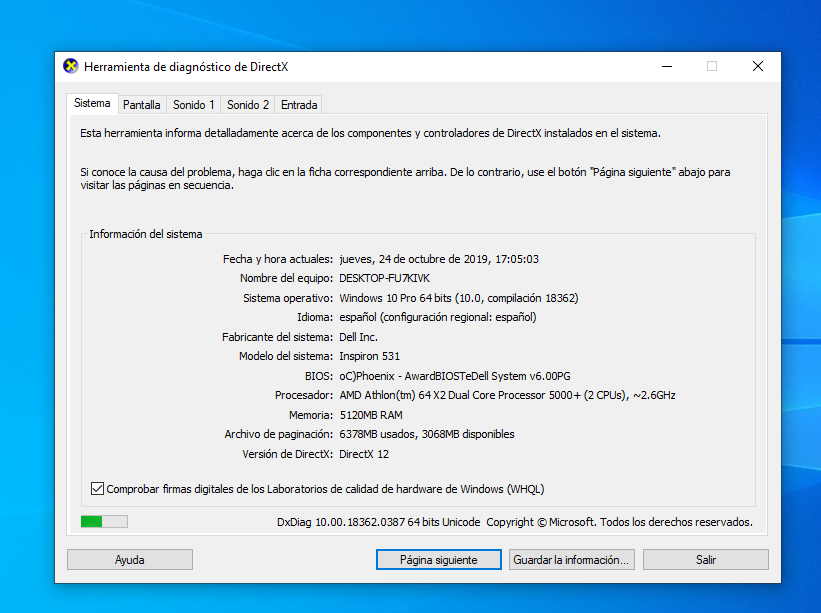
Task: Click the model value Inspiron 531
Action: (370, 356)
